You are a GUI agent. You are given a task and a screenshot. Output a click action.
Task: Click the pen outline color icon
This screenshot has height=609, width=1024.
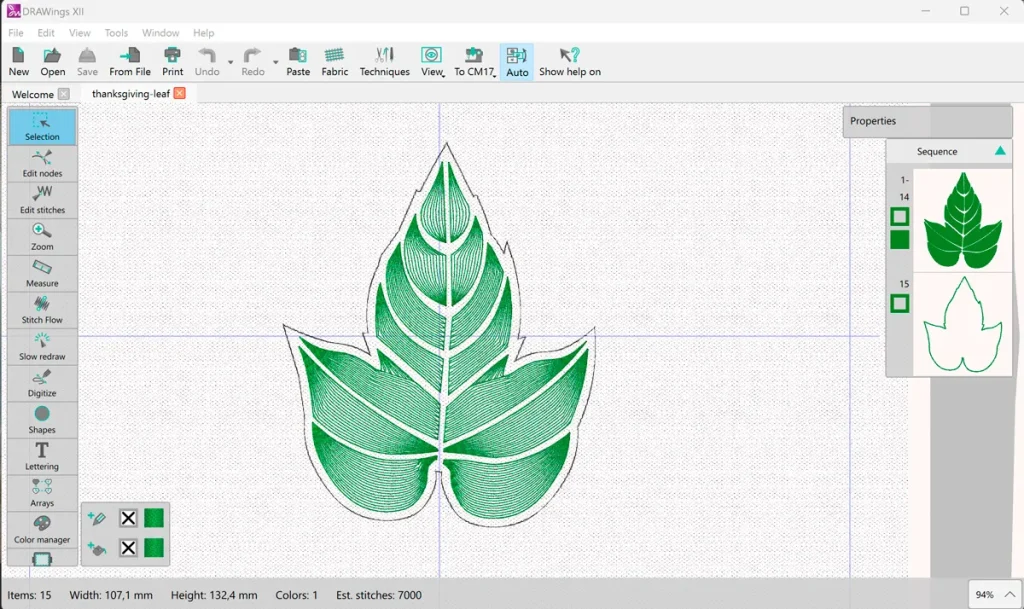point(97,518)
